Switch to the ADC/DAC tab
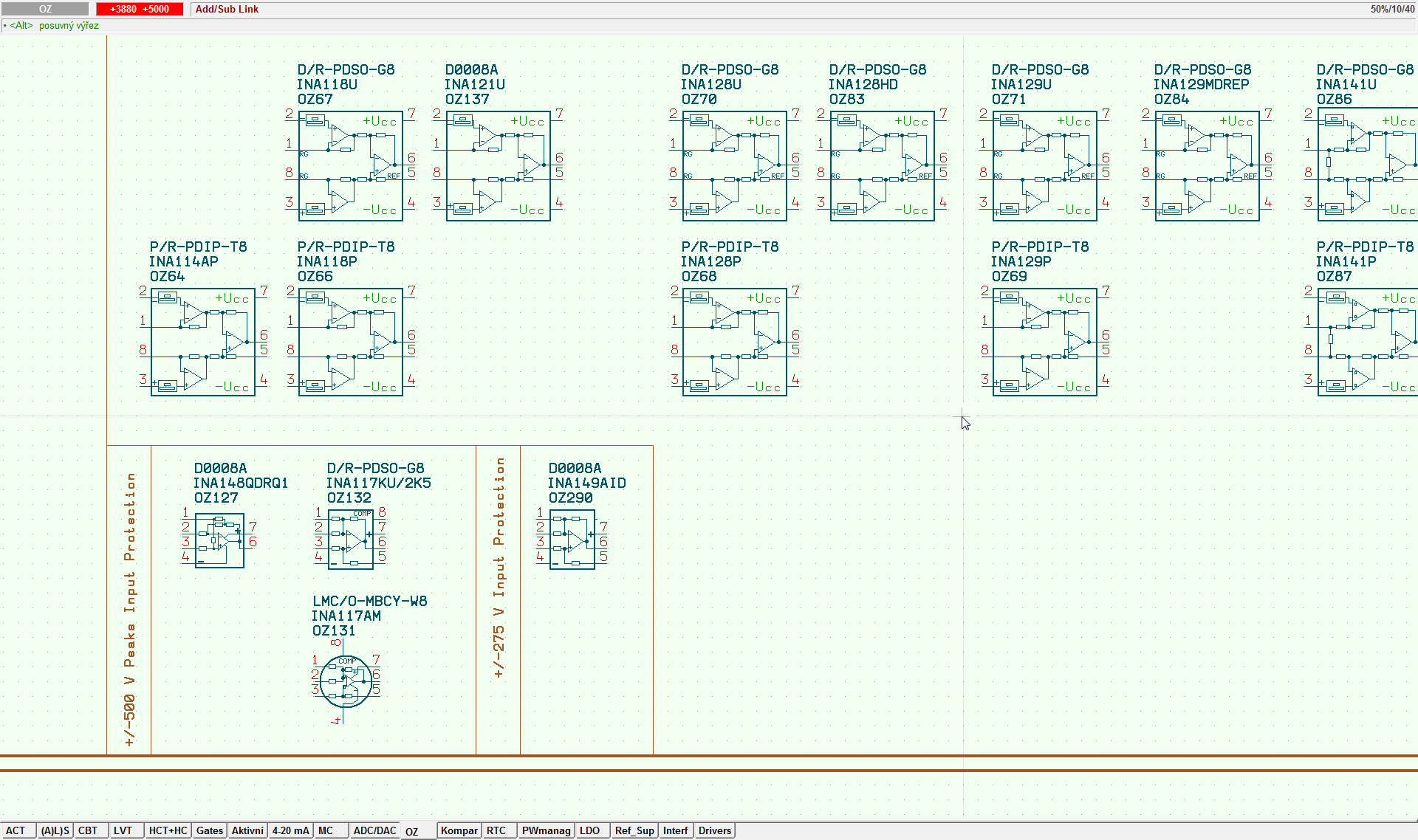 point(375,830)
